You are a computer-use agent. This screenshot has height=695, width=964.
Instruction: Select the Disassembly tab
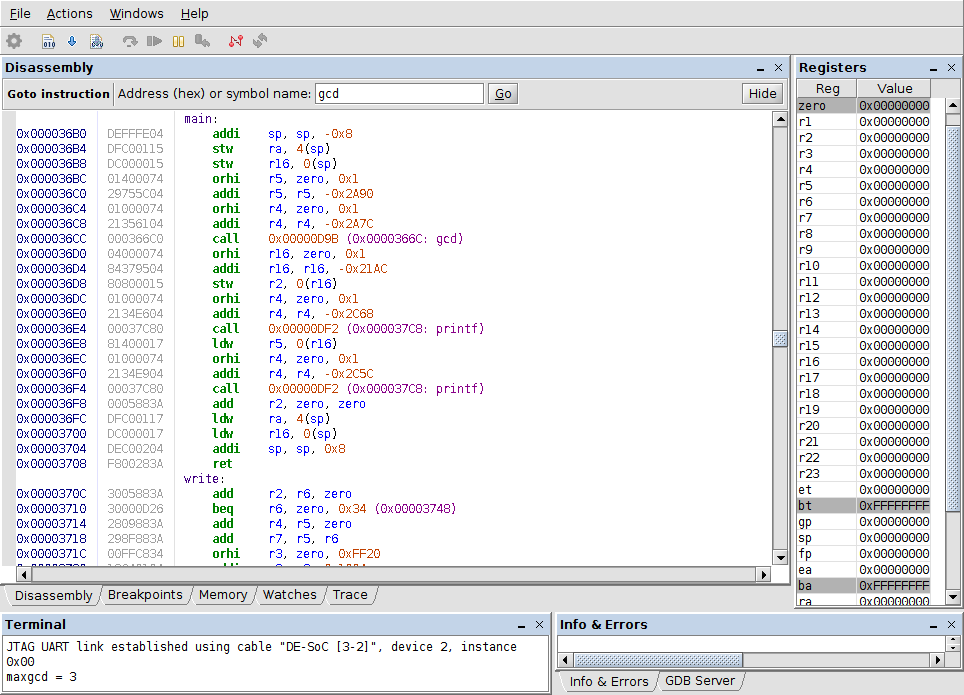point(53,595)
